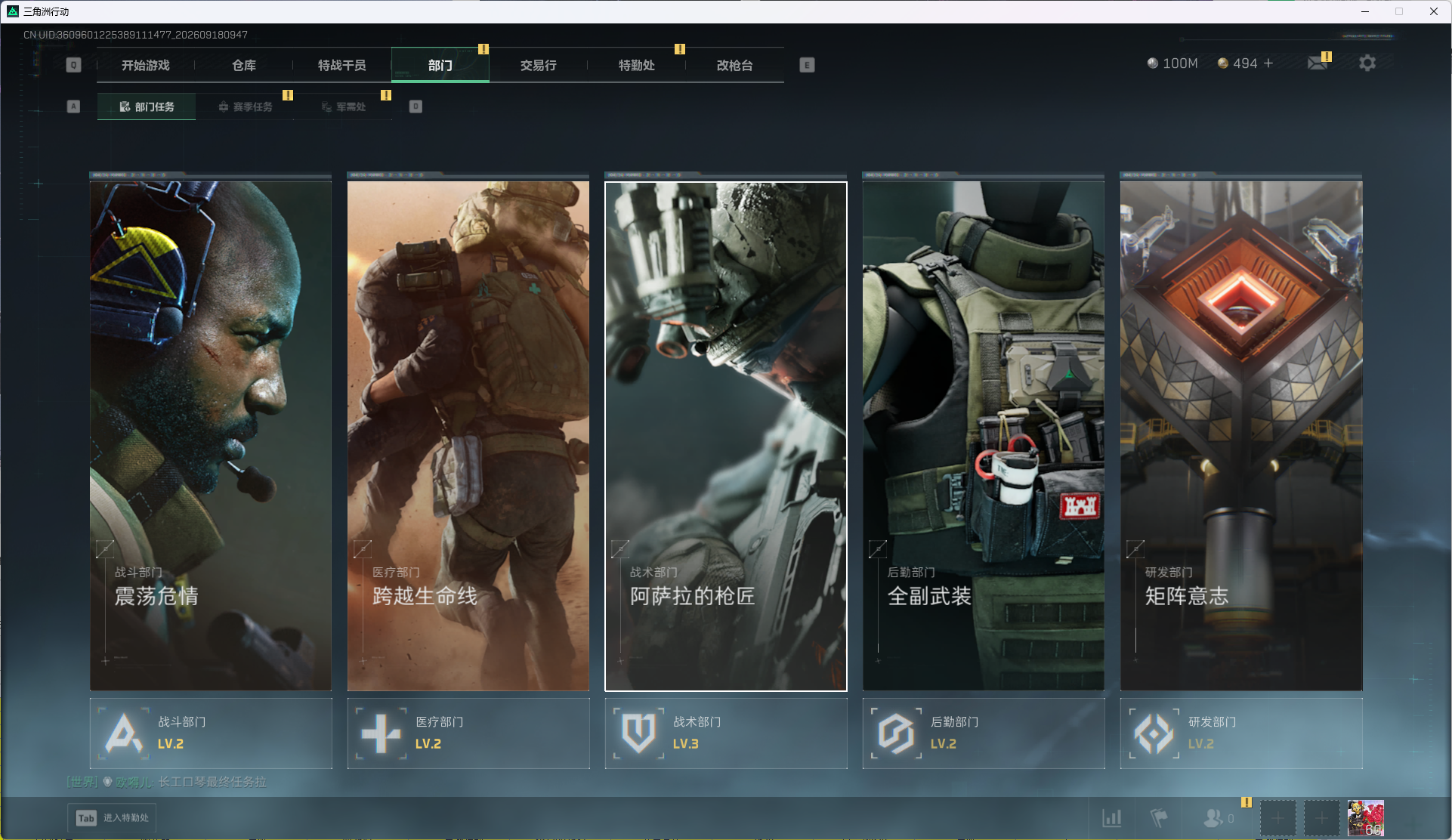Click the tactical shield emblem icon
This screenshot has height=840, width=1452.
pyautogui.click(x=639, y=733)
